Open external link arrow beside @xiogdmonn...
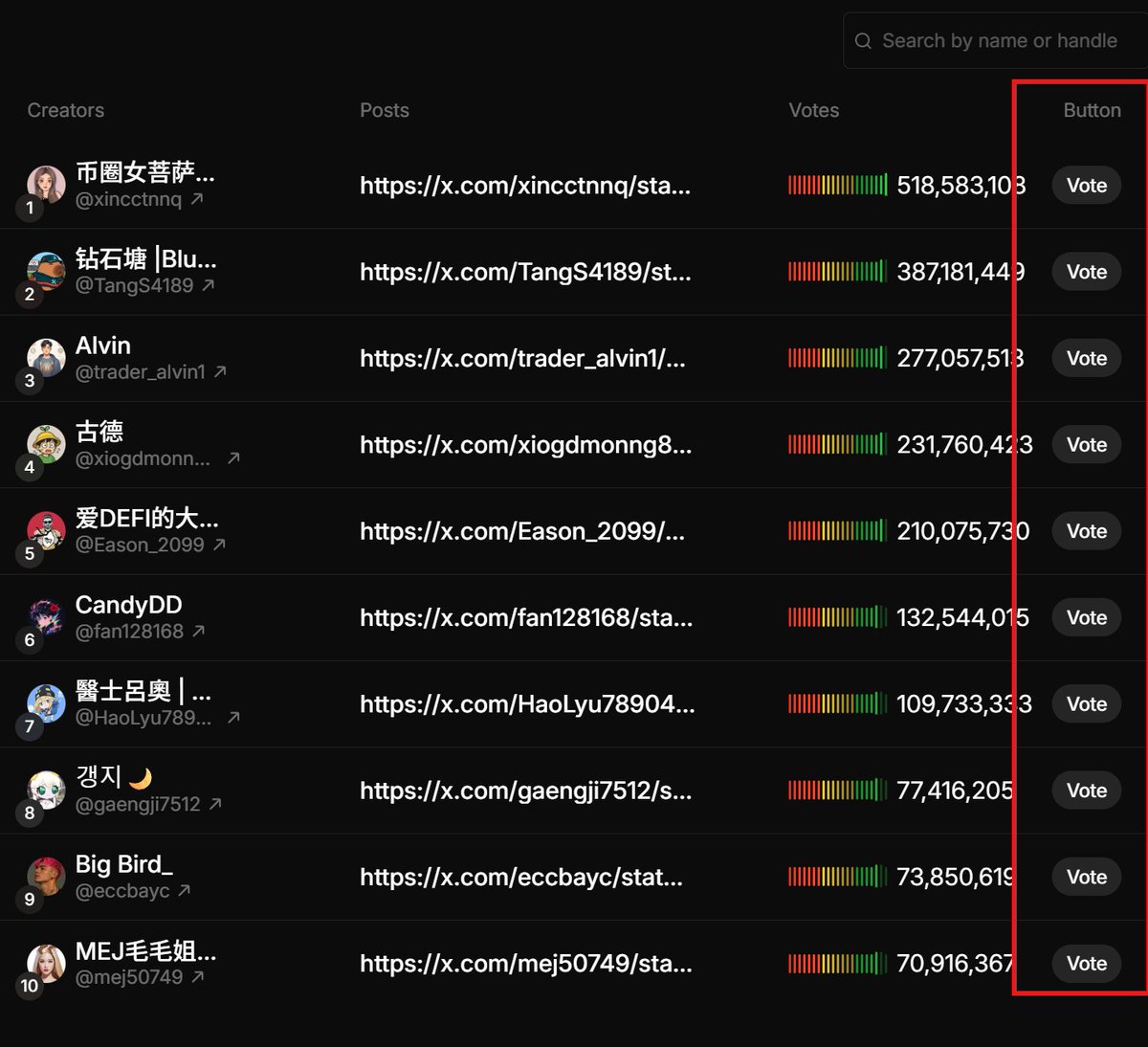The height and width of the screenshot is (1047, 1148). (233, 458)
